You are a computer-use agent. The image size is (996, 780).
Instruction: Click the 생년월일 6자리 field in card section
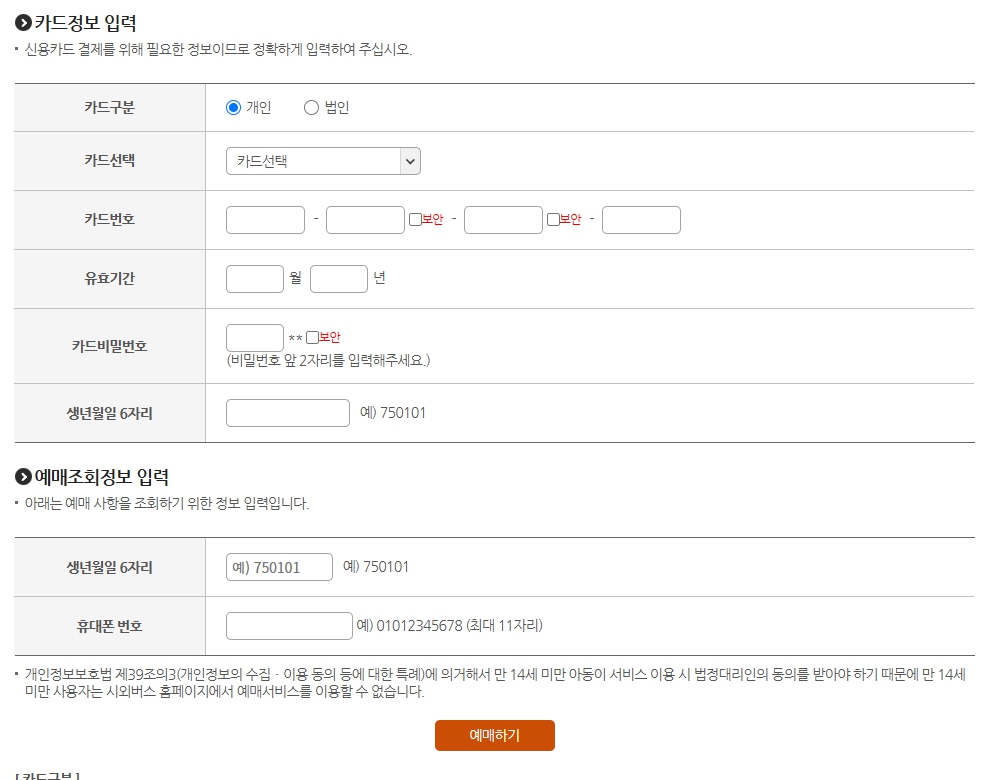click(287, 412)
